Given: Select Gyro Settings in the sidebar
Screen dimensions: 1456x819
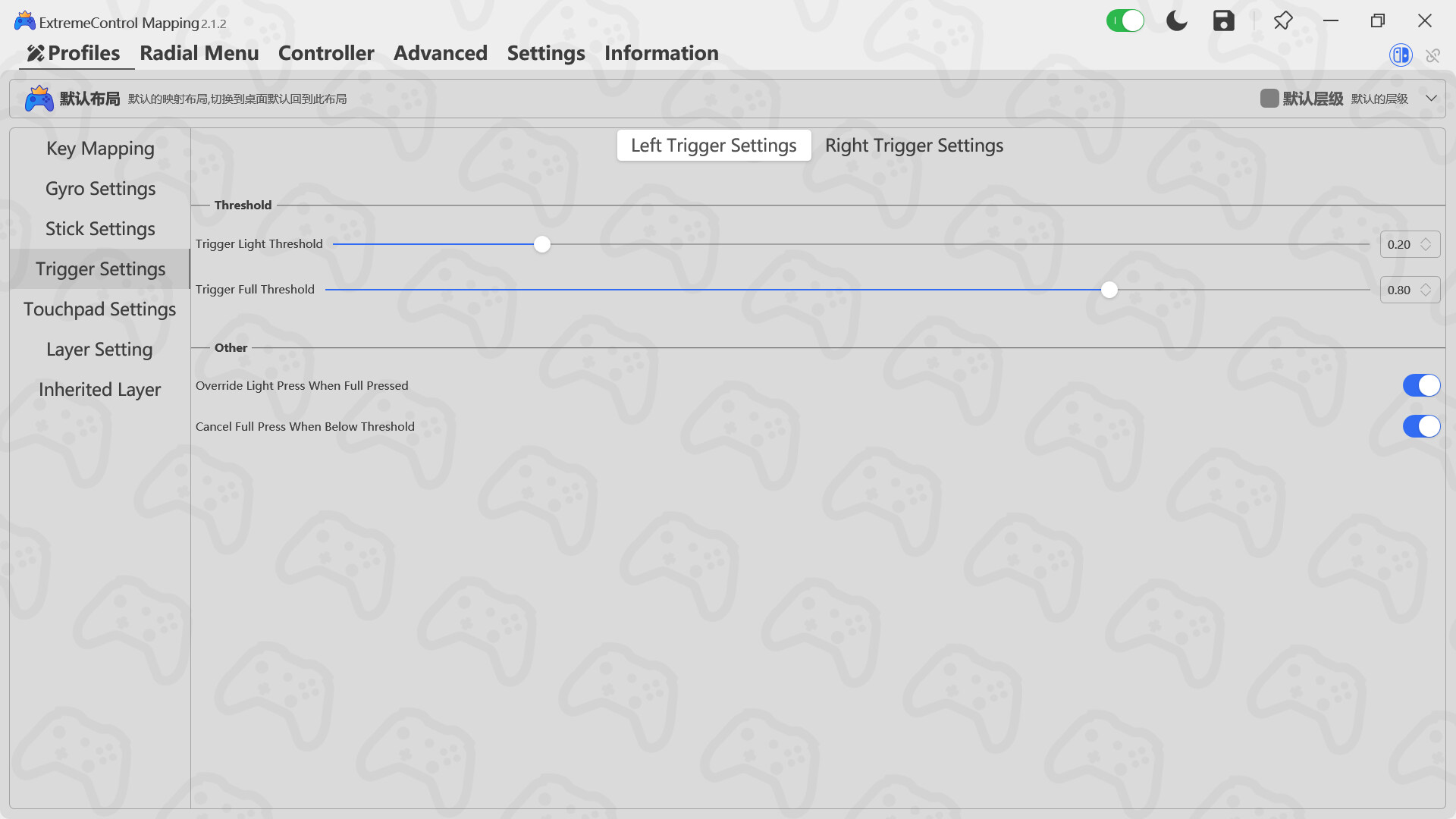Looking at the screenshot, I should pos(99,188).
